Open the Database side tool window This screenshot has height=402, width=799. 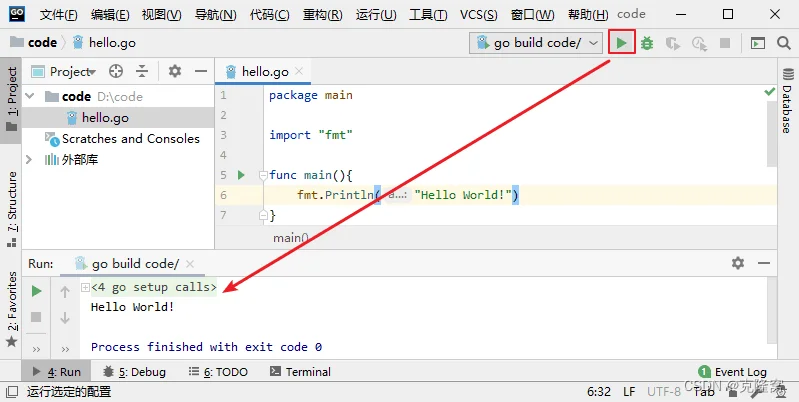[x=788, y=100]
